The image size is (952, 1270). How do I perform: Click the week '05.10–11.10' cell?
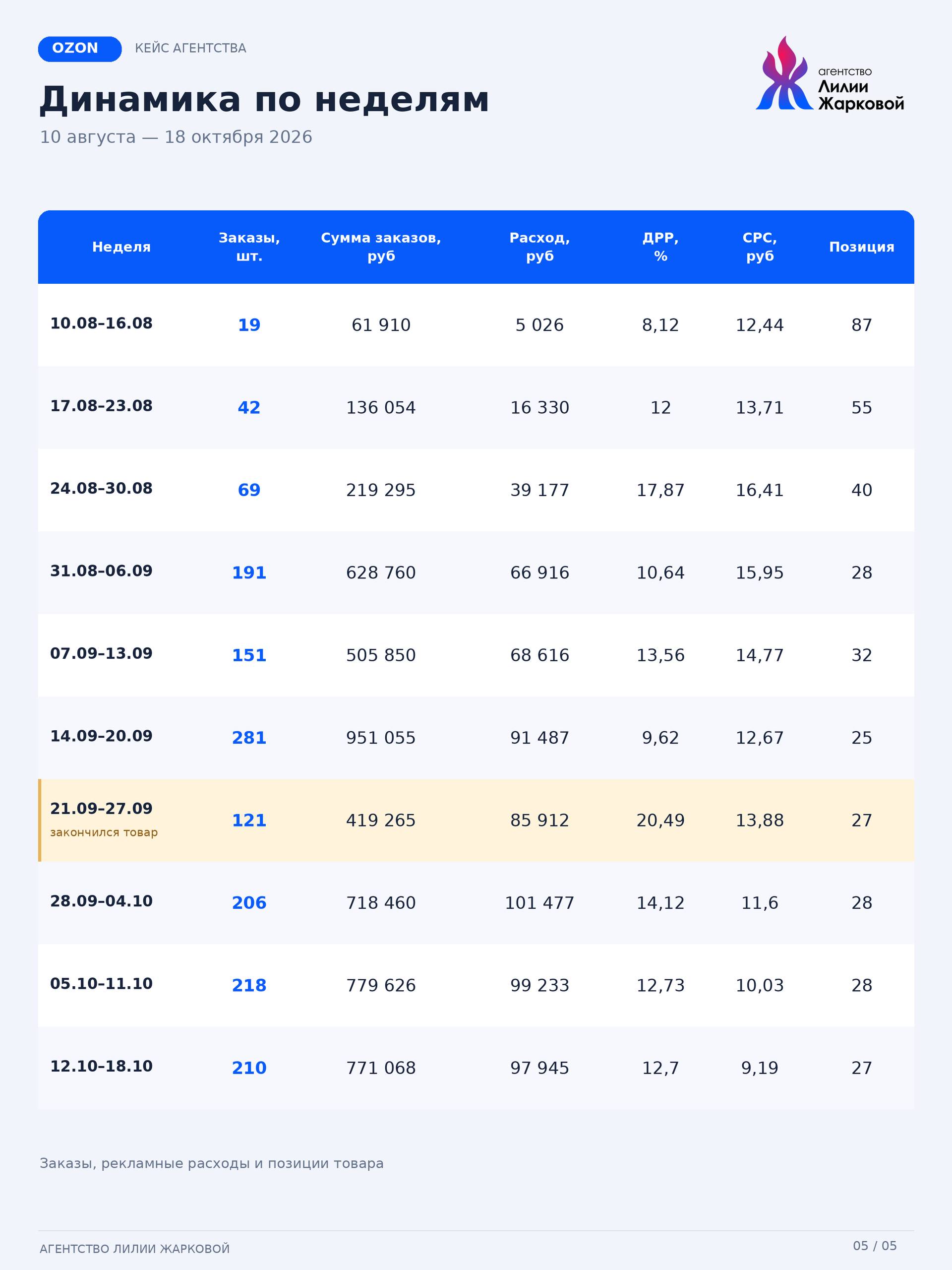pos(102,984)
